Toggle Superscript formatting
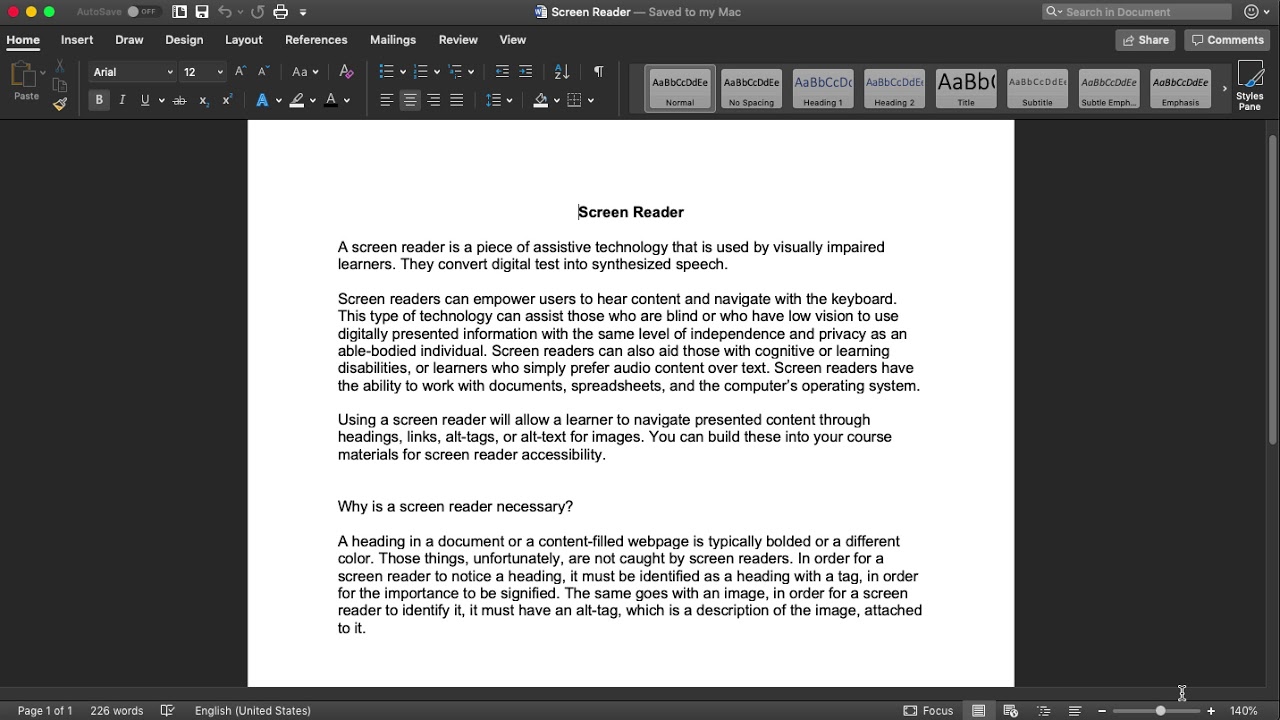 point(227,100)
